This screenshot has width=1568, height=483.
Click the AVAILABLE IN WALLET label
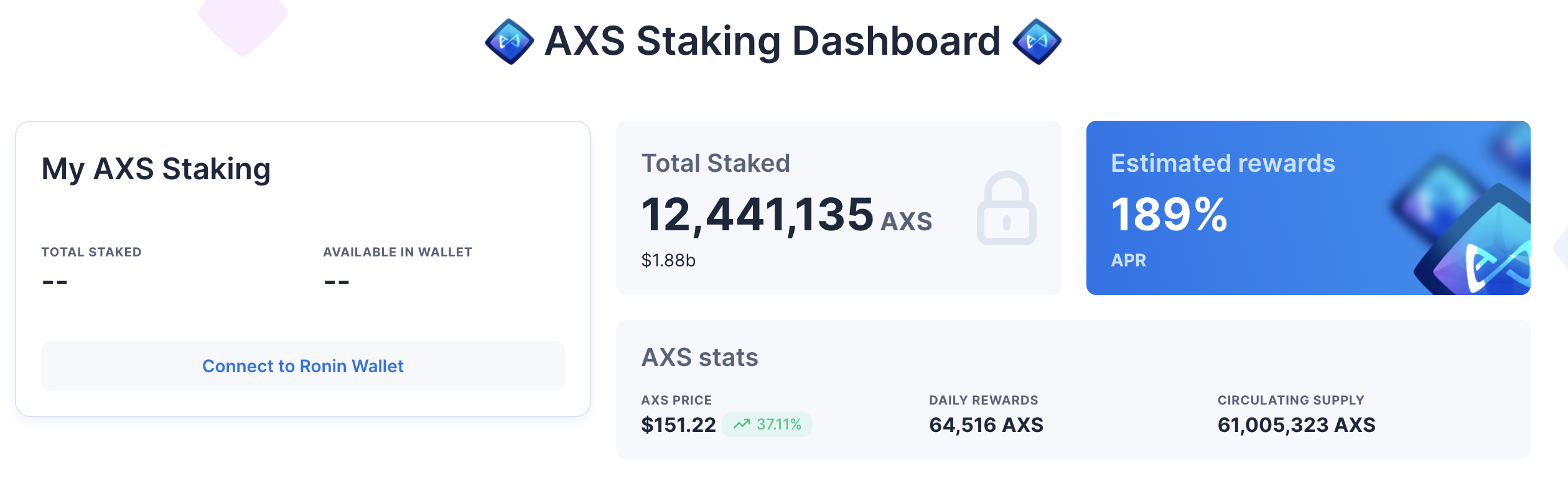pyautogui.click(x=398, y=252)
